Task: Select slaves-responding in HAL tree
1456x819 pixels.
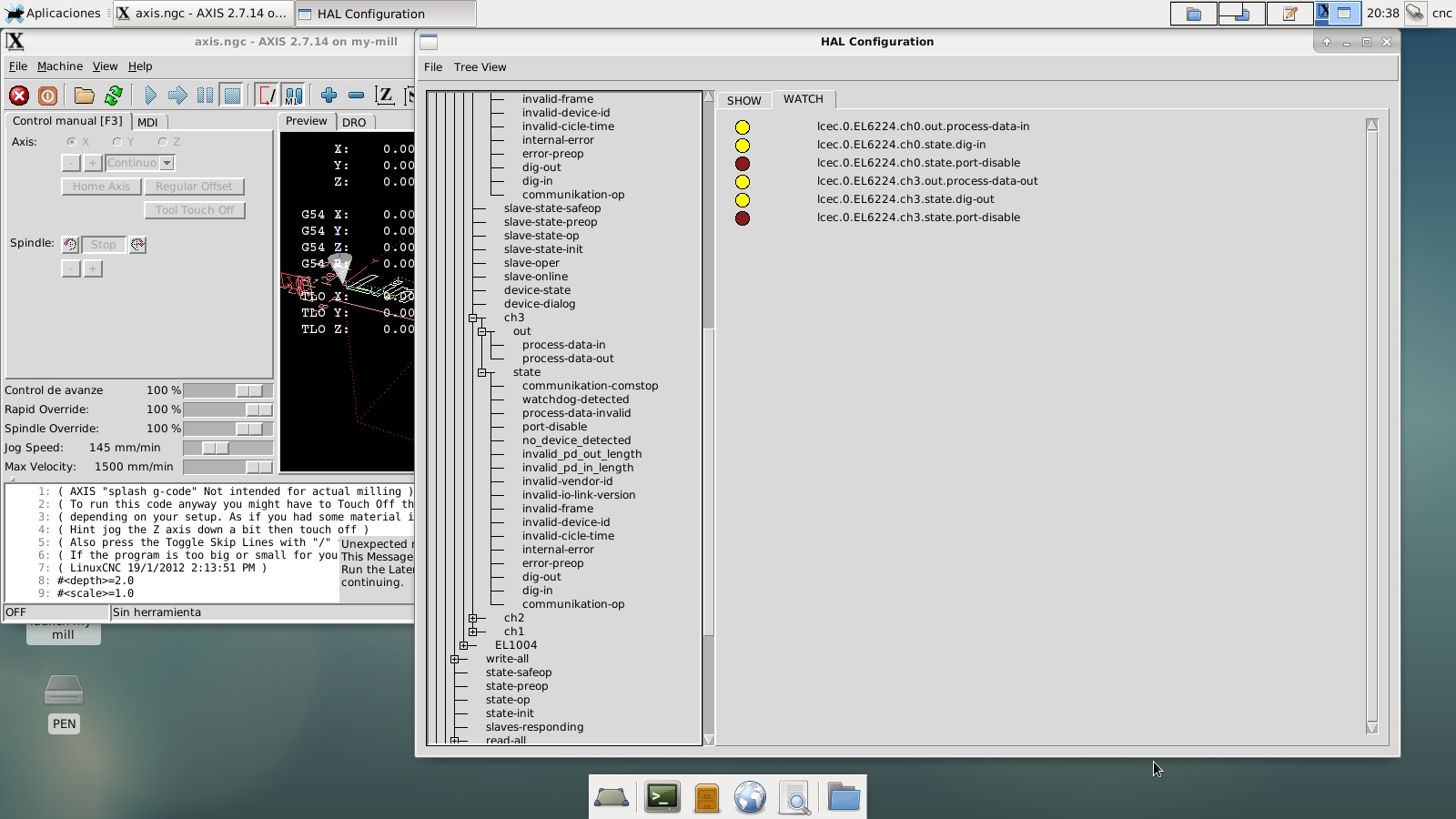Action: click(534, 727)
